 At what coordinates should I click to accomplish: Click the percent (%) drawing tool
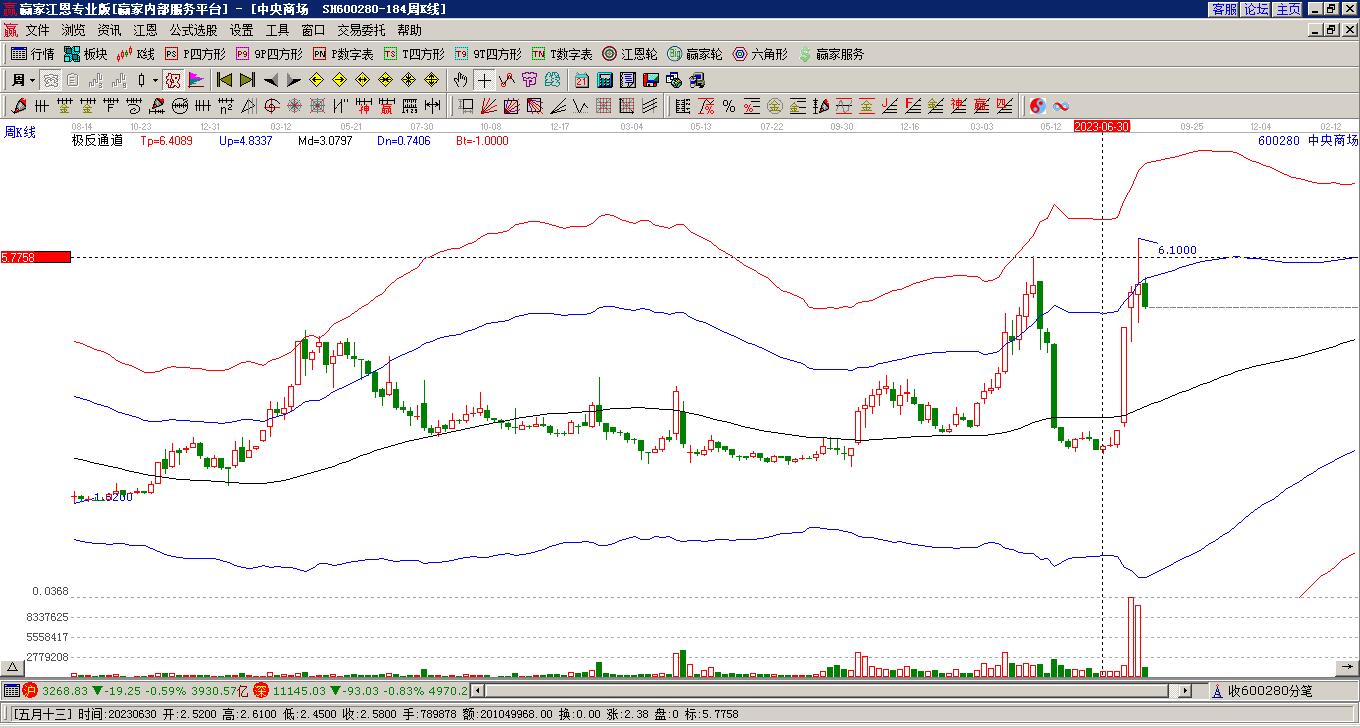coord(728,106)
